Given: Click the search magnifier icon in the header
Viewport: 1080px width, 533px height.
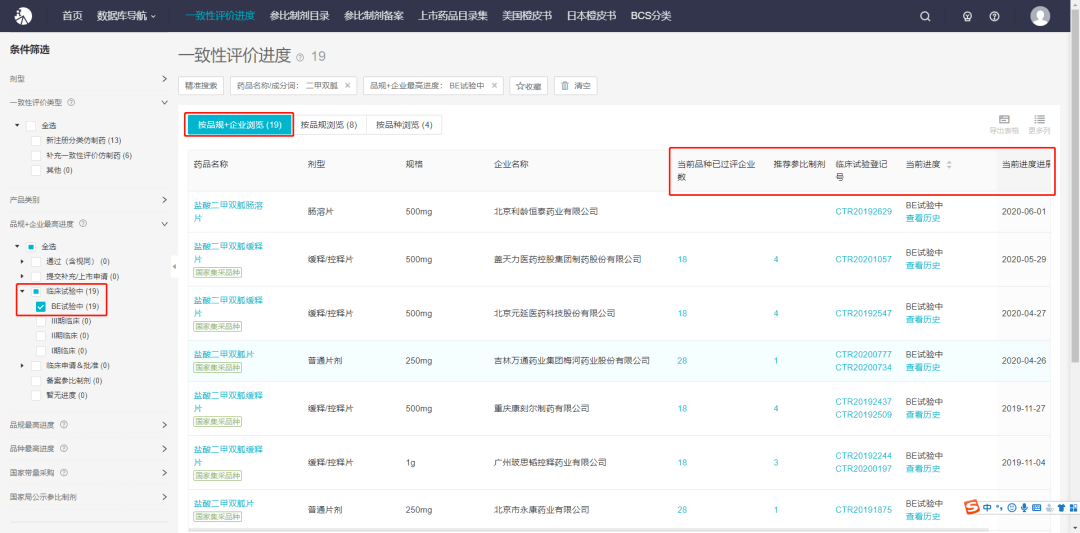Looking at the screenshot, I should coord(925,16).
